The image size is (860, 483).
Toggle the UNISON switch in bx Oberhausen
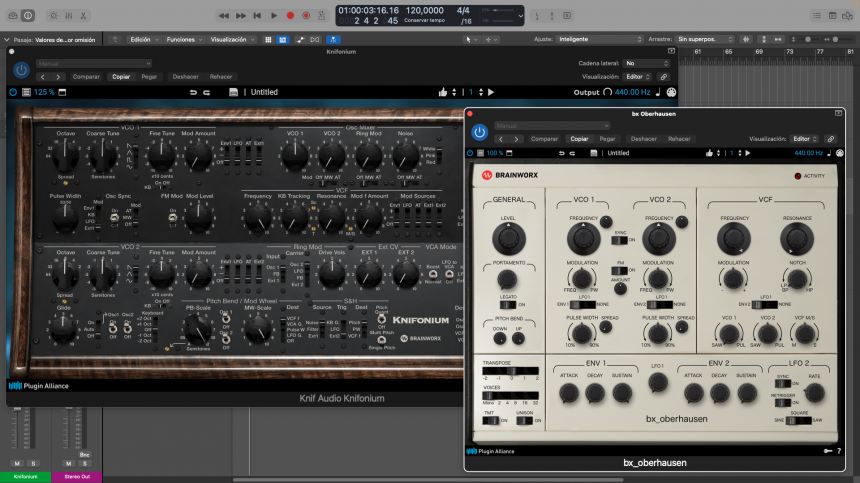[x=525, y=421]
